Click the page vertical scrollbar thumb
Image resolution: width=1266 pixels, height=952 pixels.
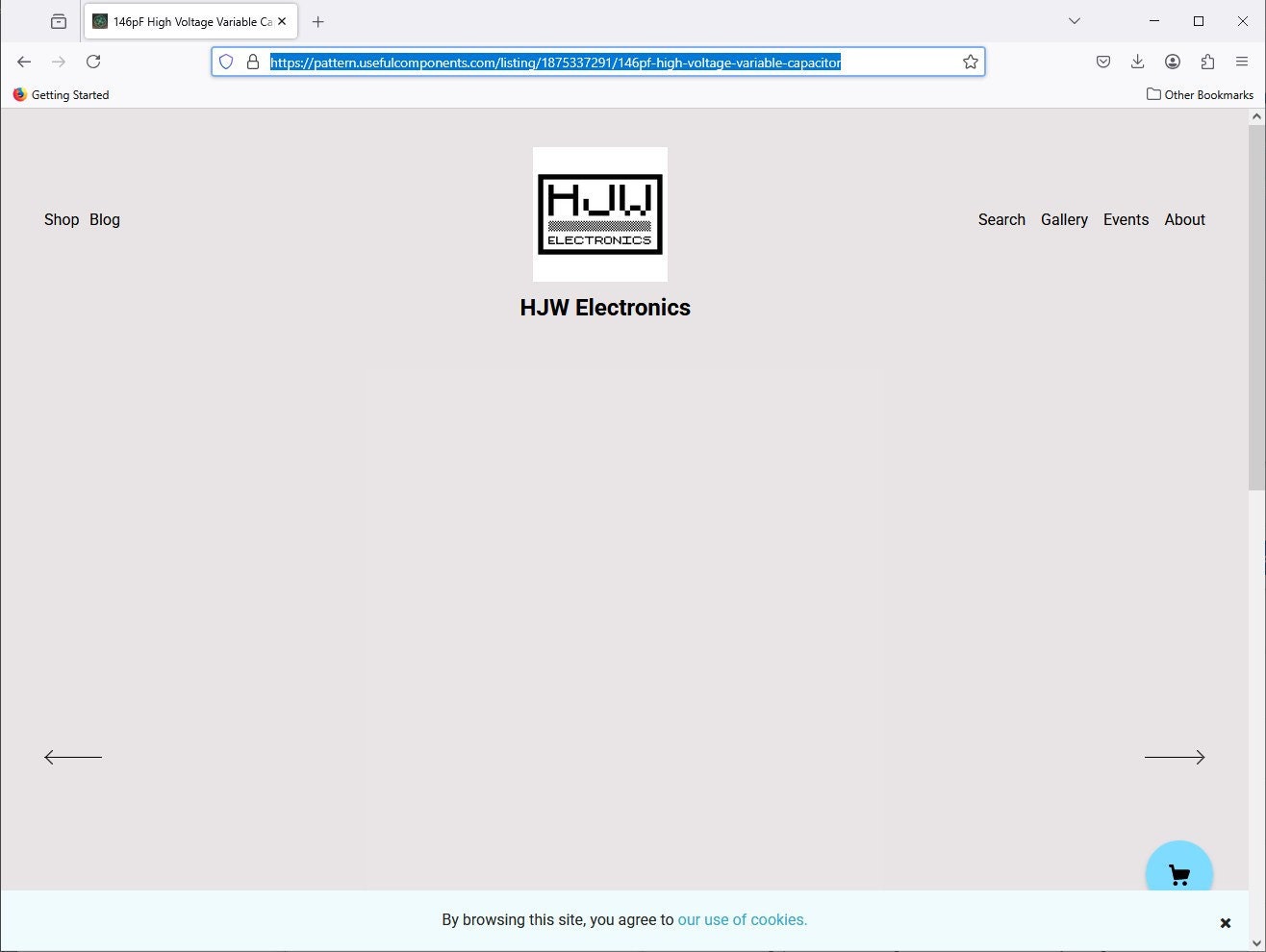coord(1256,308)
